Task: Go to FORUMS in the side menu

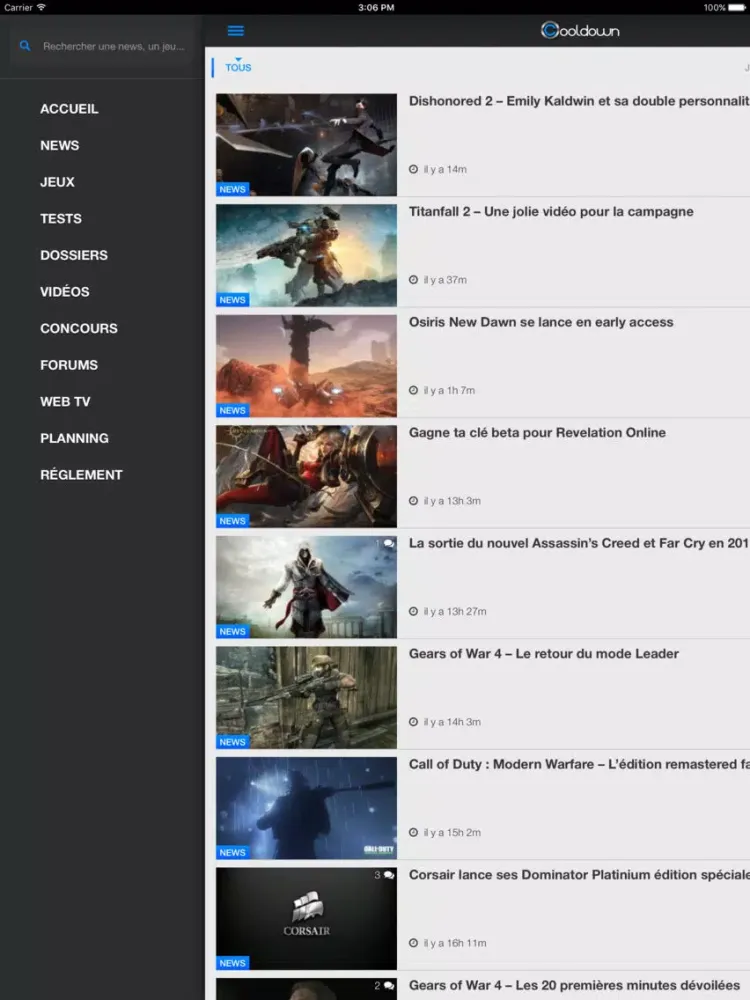Action: pos(69,365)
